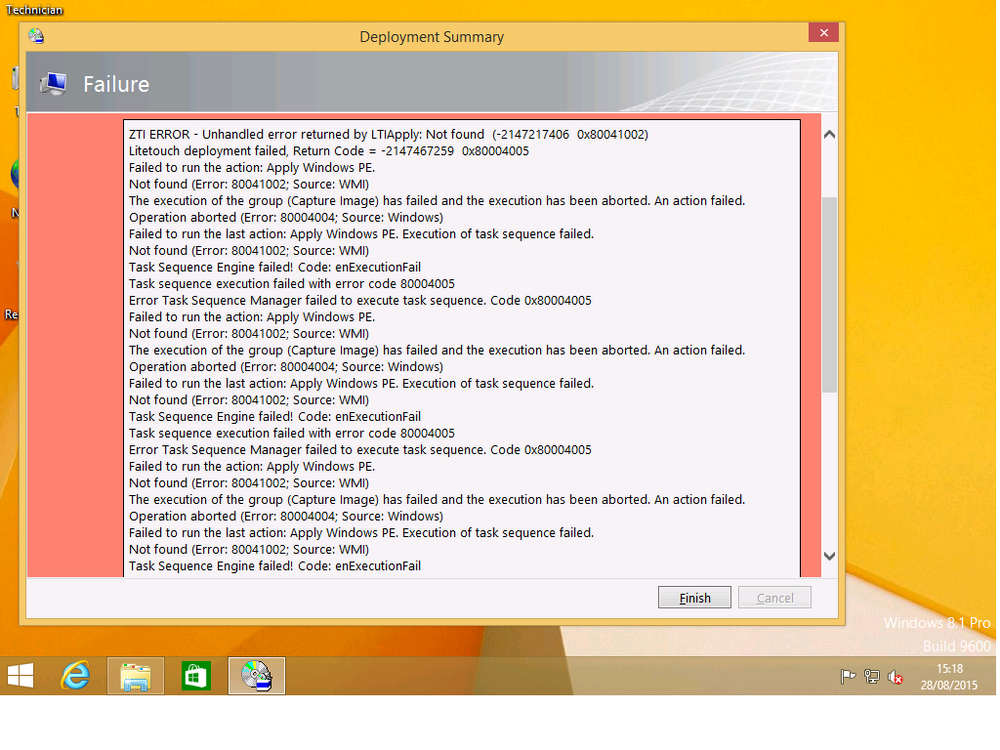Screen dimensions: 1000x750
Task: Open the Windows Start button
Action: point(20,675)
